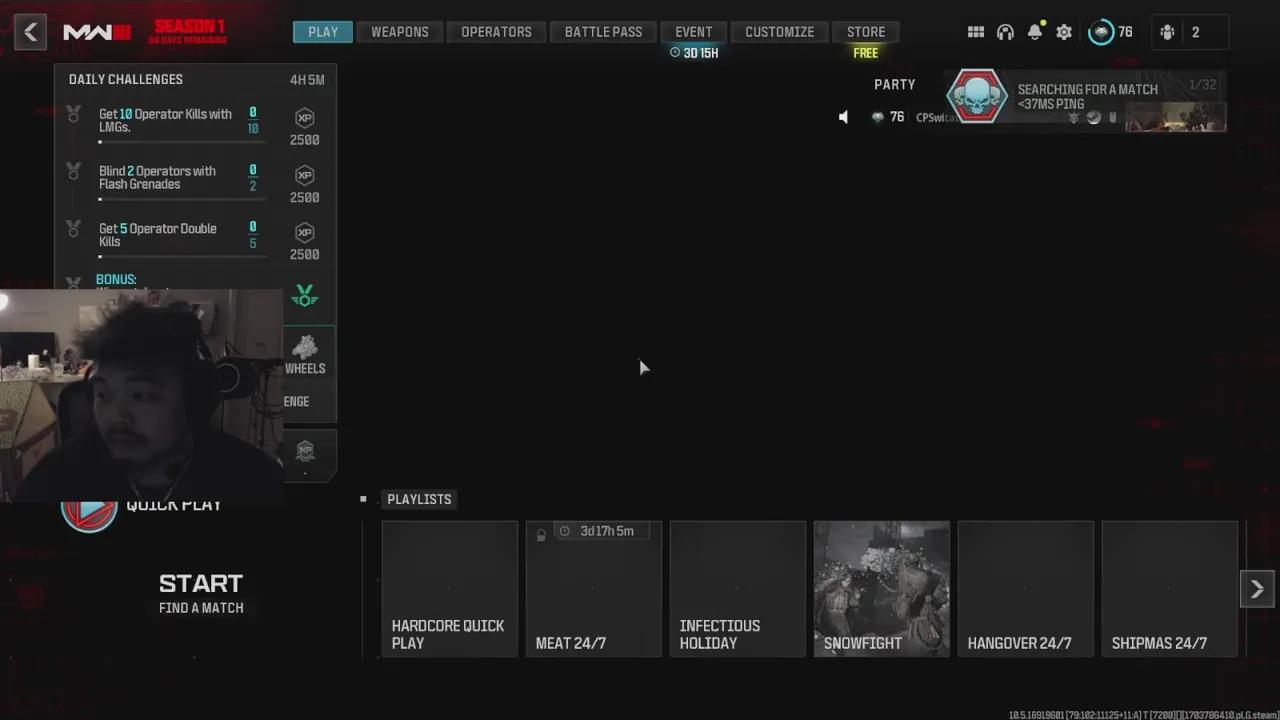Click the skull matchmaking emblem
Screen dimensions: 1280x720
[x=977, y=97]
